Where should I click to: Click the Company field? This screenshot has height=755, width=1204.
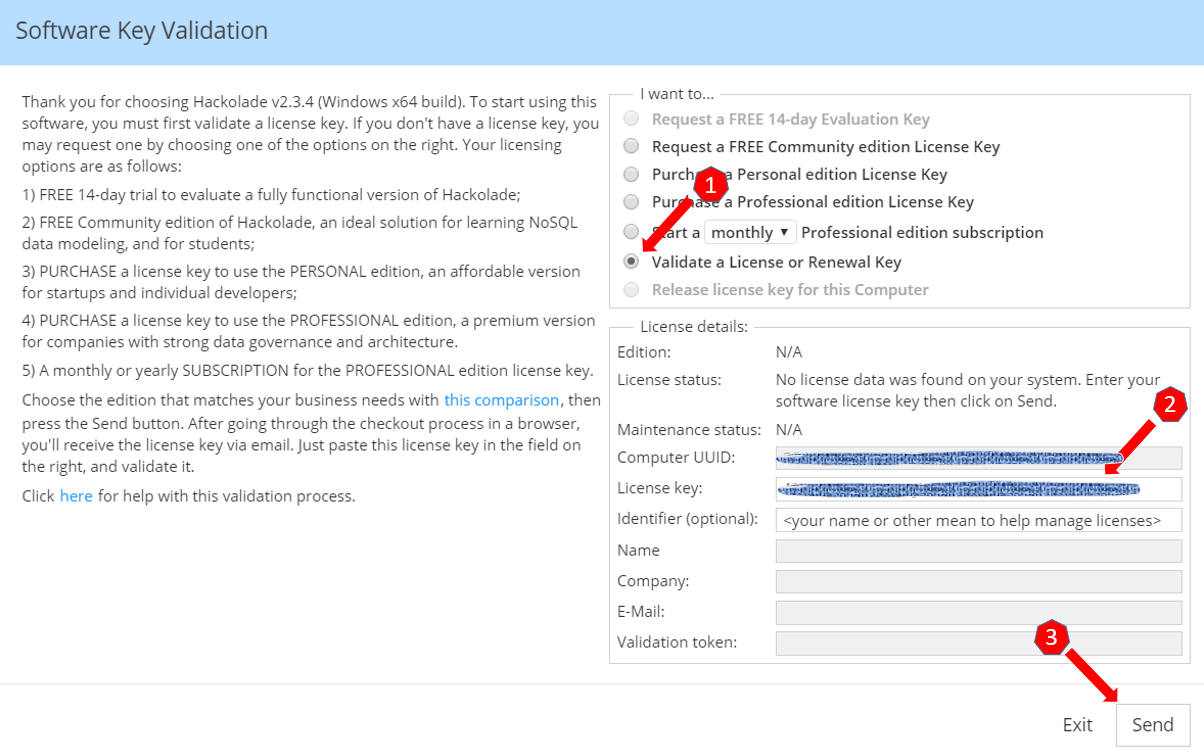(x=978, y=581)
